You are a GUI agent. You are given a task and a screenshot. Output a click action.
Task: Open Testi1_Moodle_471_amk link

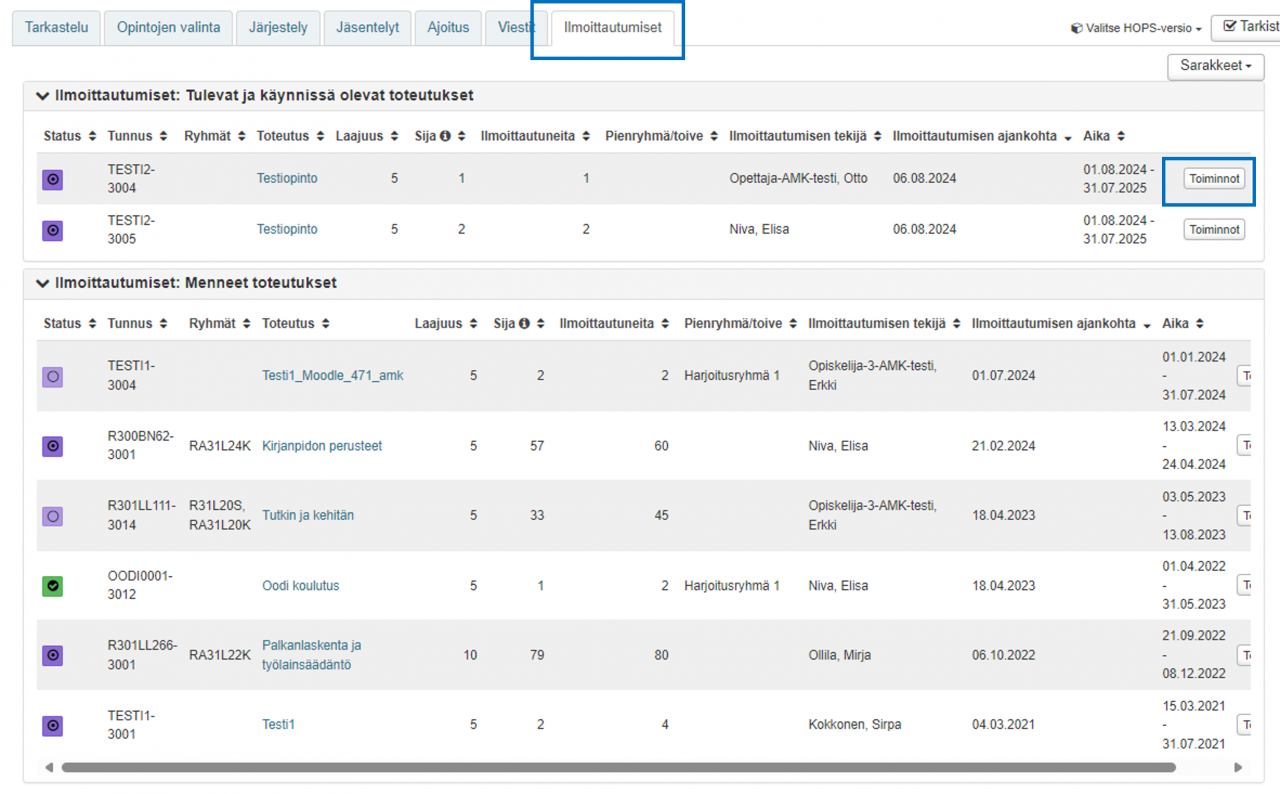(333, 376)
